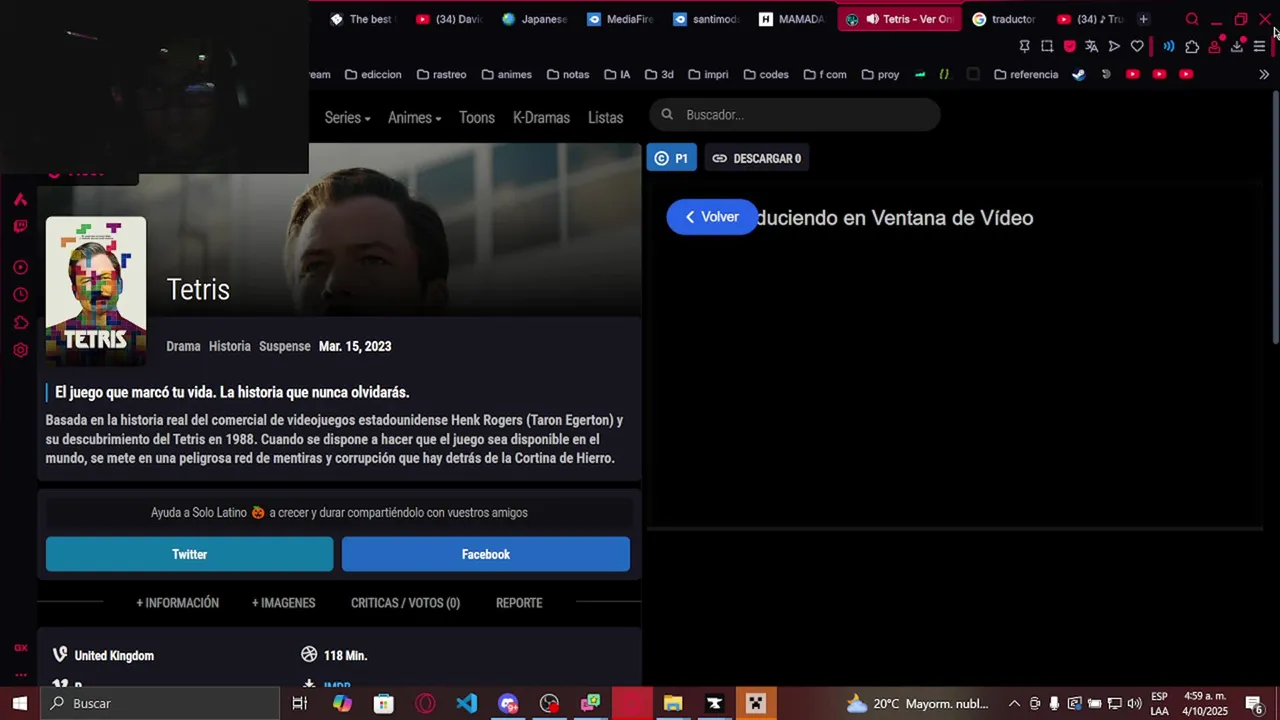Switch to the traductor Google tab
Screen dimensions: 1280x720
pyautogui.click(x=1004, y=19)
